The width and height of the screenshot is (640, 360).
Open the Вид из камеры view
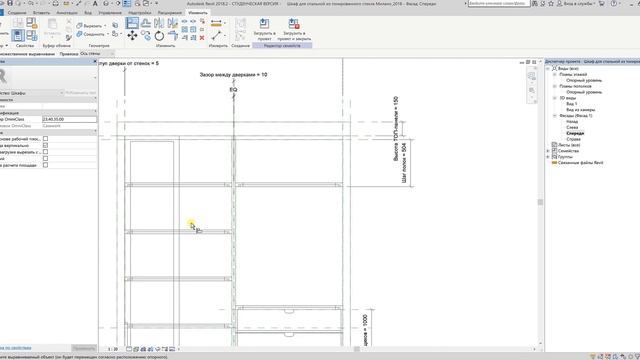pos(580,110)
